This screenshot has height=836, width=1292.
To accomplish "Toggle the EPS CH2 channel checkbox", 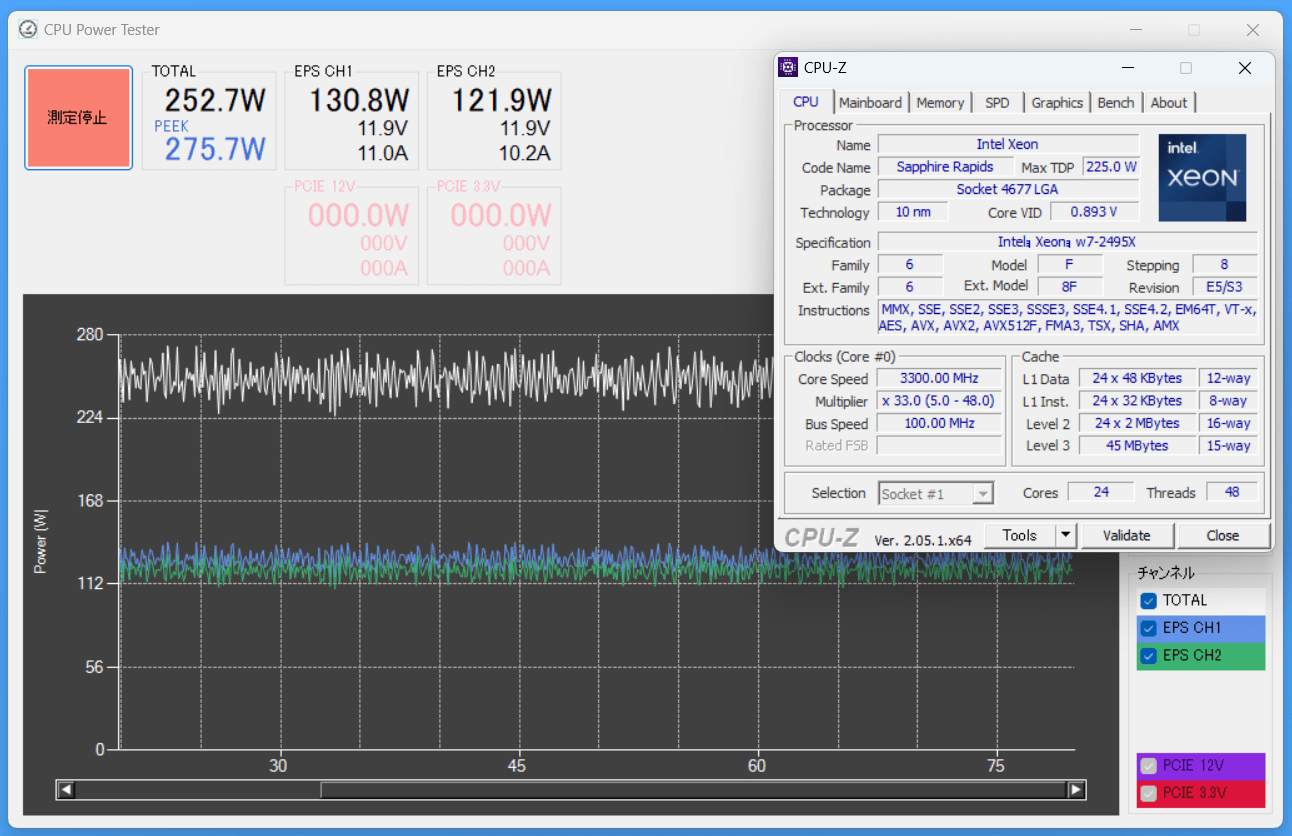I will (1148, 656).
